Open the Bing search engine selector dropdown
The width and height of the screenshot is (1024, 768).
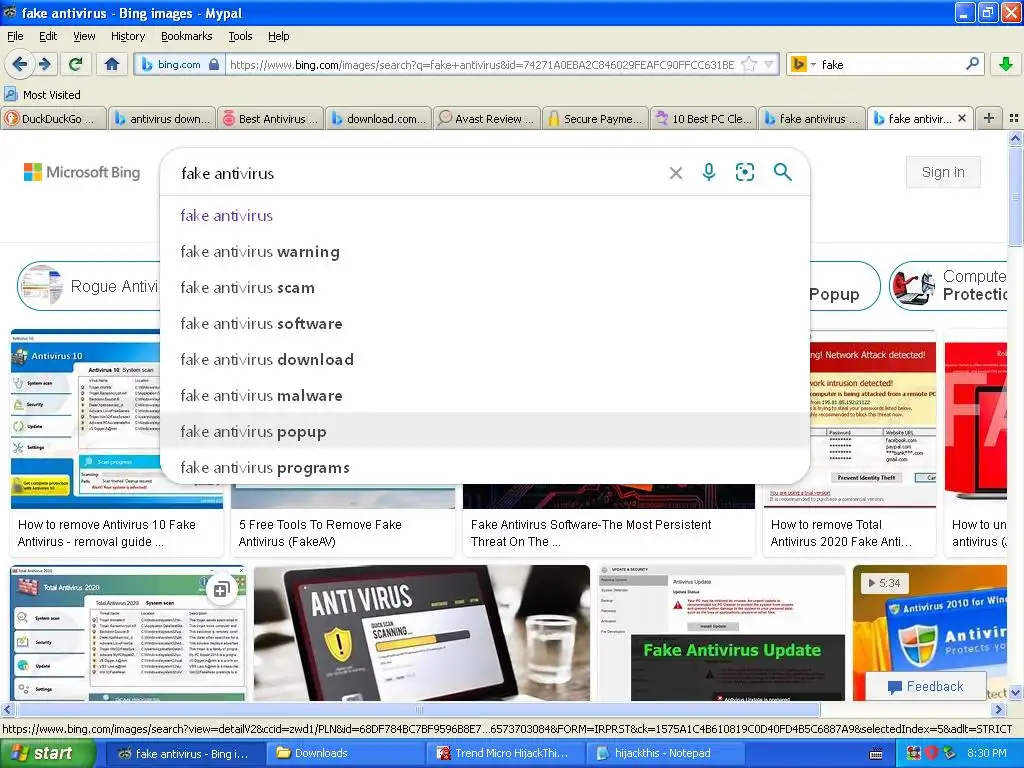pyautogui.click(x=803, y=65)
